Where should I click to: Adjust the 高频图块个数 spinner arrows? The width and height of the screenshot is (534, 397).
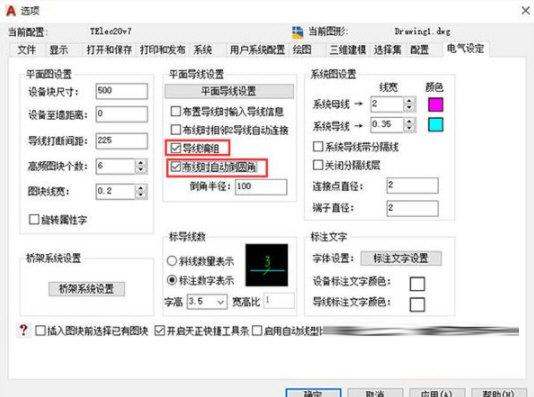tap(141, 166)
